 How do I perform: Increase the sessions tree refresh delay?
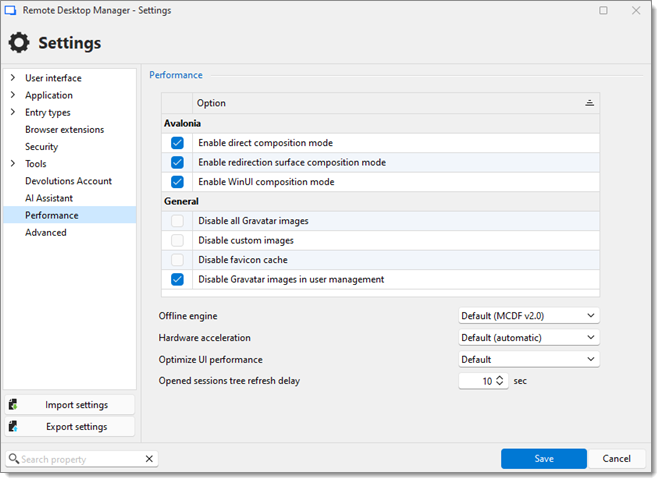(x=500, y=377)
